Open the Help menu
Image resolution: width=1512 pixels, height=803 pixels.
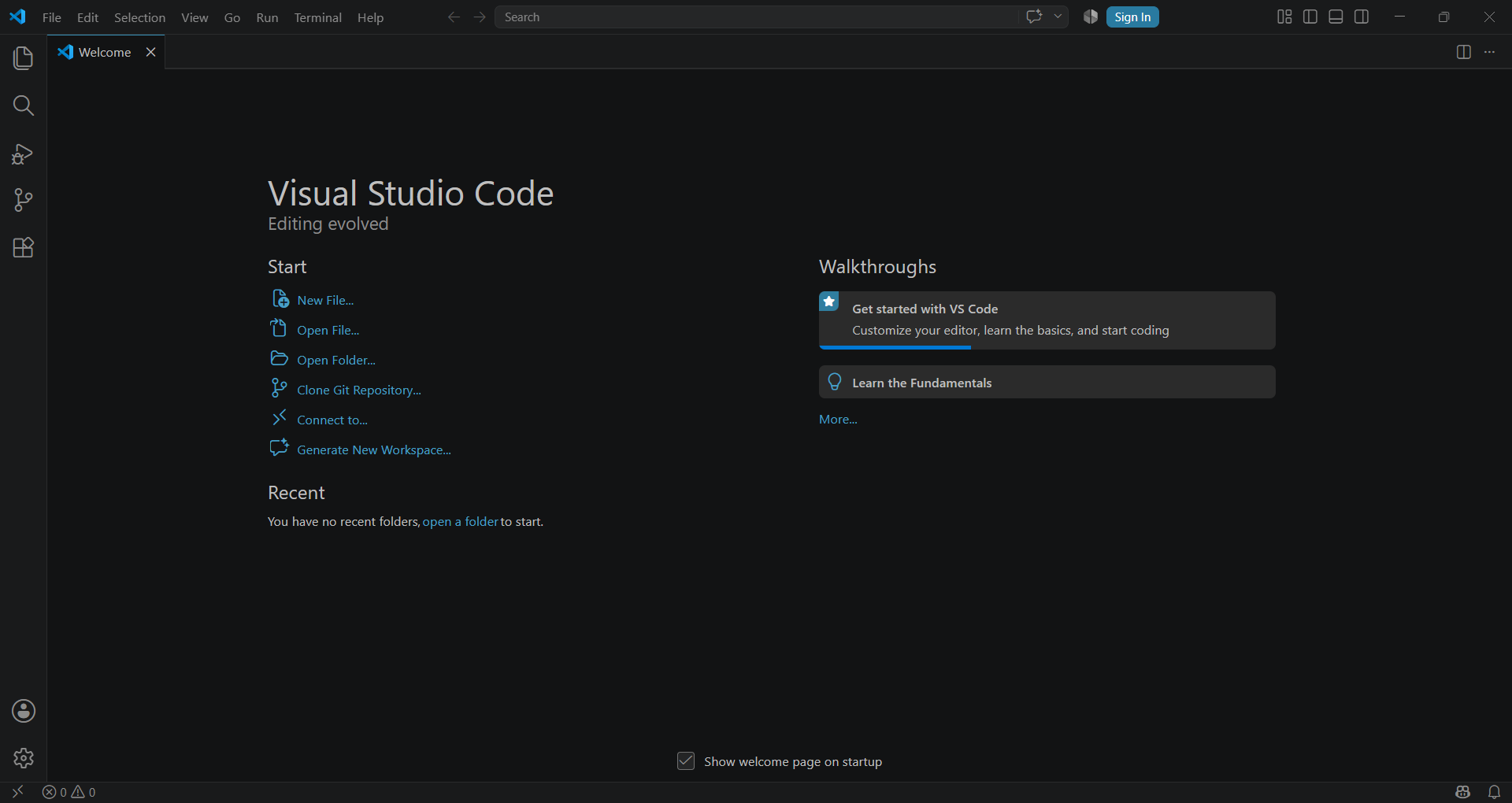[370, 17]
